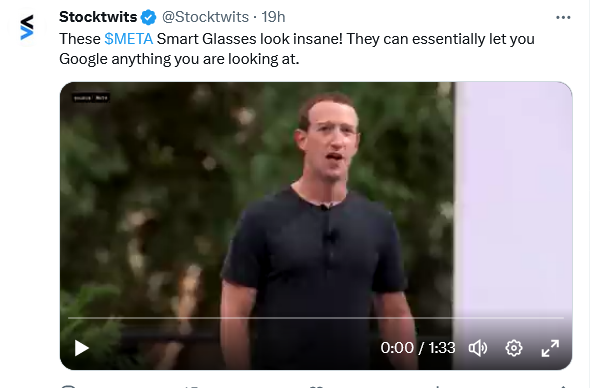This screenshot has width=592, height=388.
Task: Click the $META cashtag link
Action: tap(129, 39)
